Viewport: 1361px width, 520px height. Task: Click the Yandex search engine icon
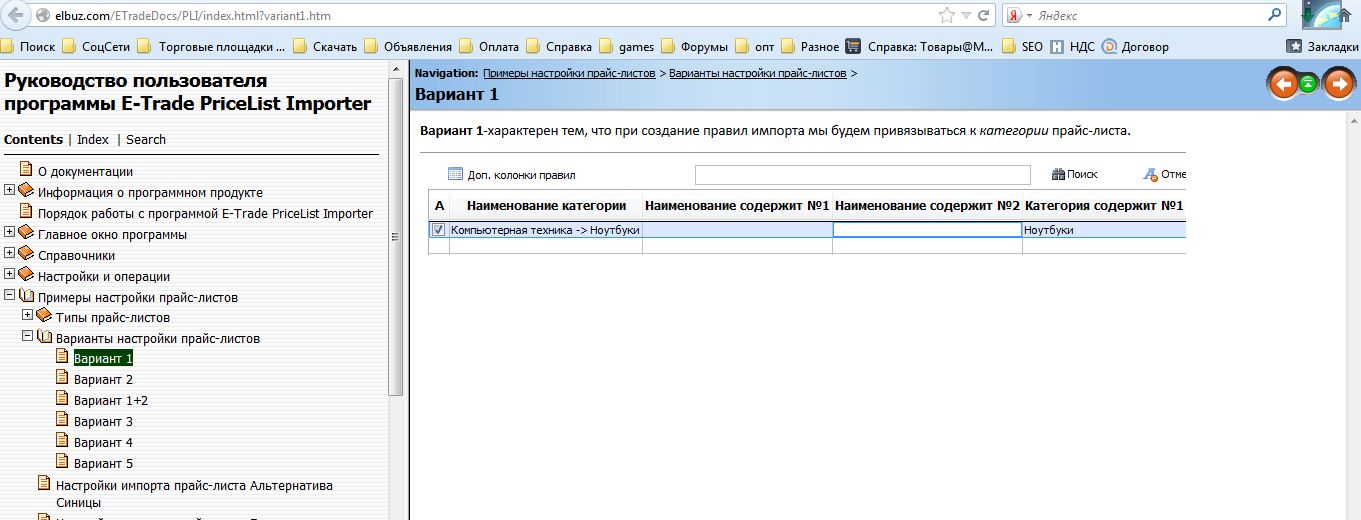click(1013, 16)
